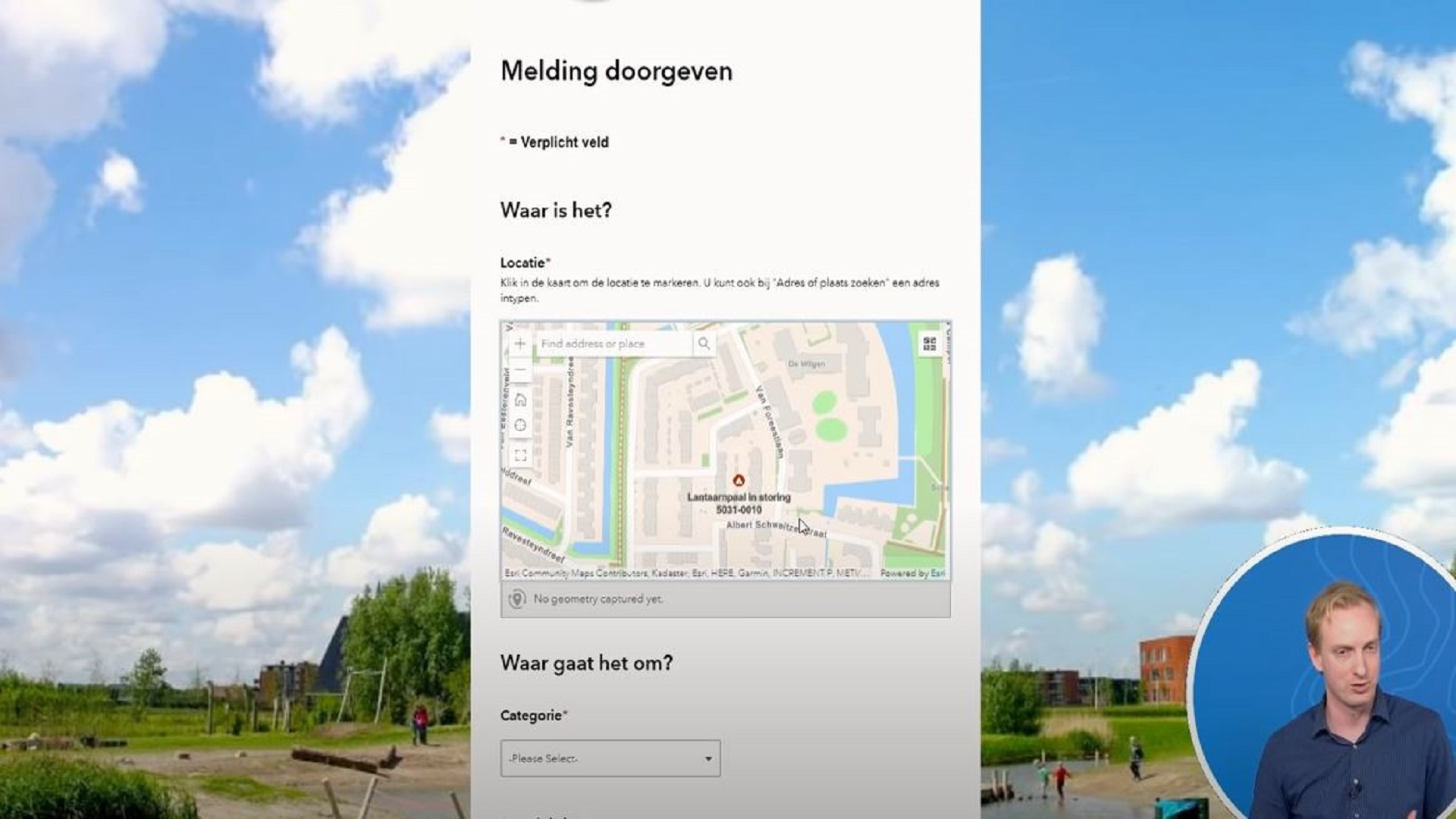Click the 'No geometry captured yet' bar
The width and height of the screenshot is (1456, 819).
point(725,599)
